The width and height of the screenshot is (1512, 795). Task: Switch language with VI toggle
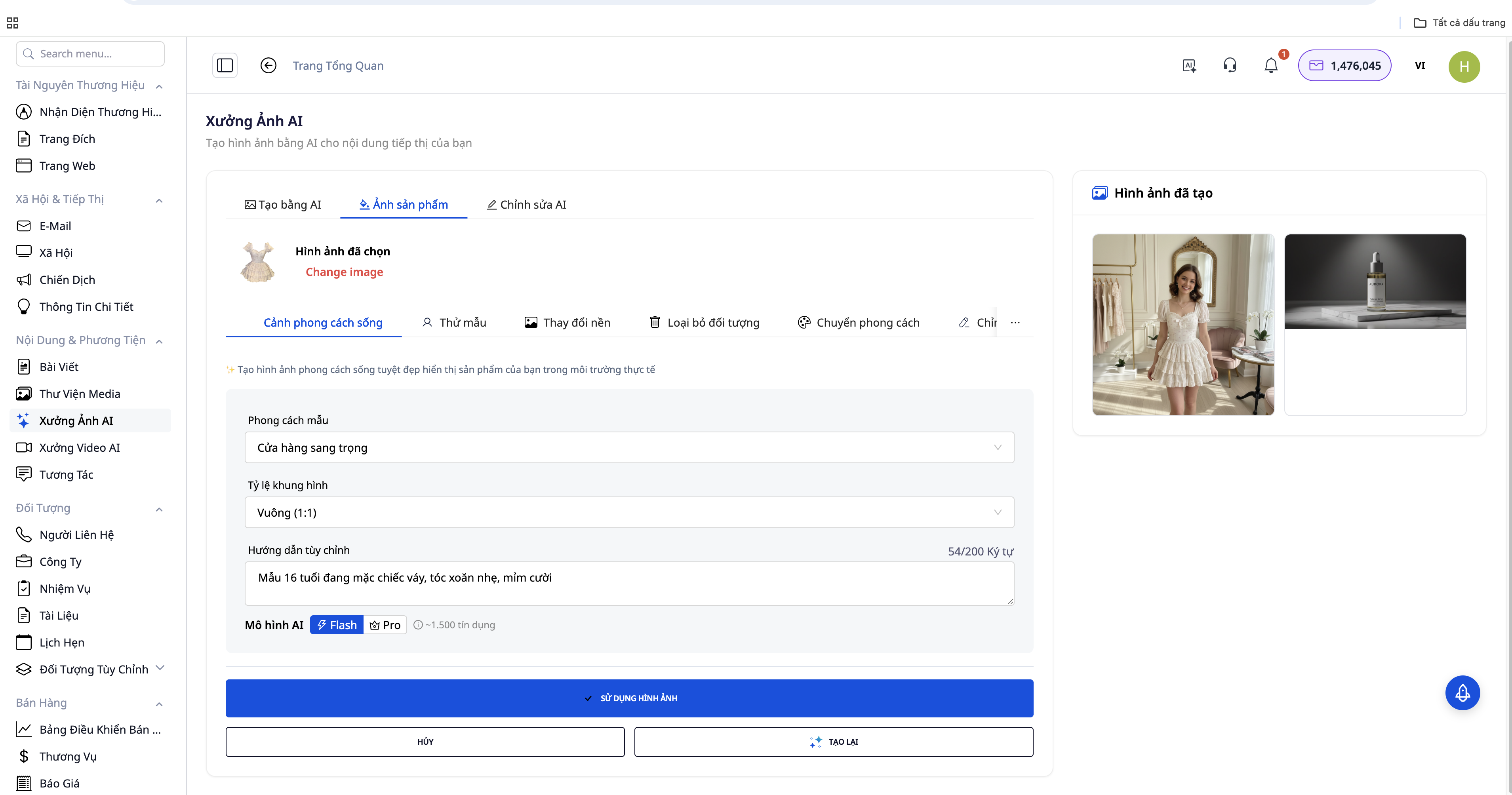click(1420, 66)
